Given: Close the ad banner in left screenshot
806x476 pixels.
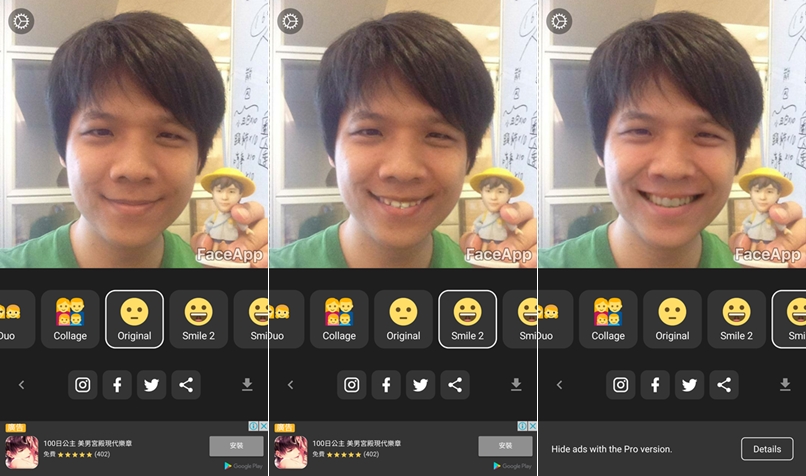Looking at the screenshot, I should point(264,426).
